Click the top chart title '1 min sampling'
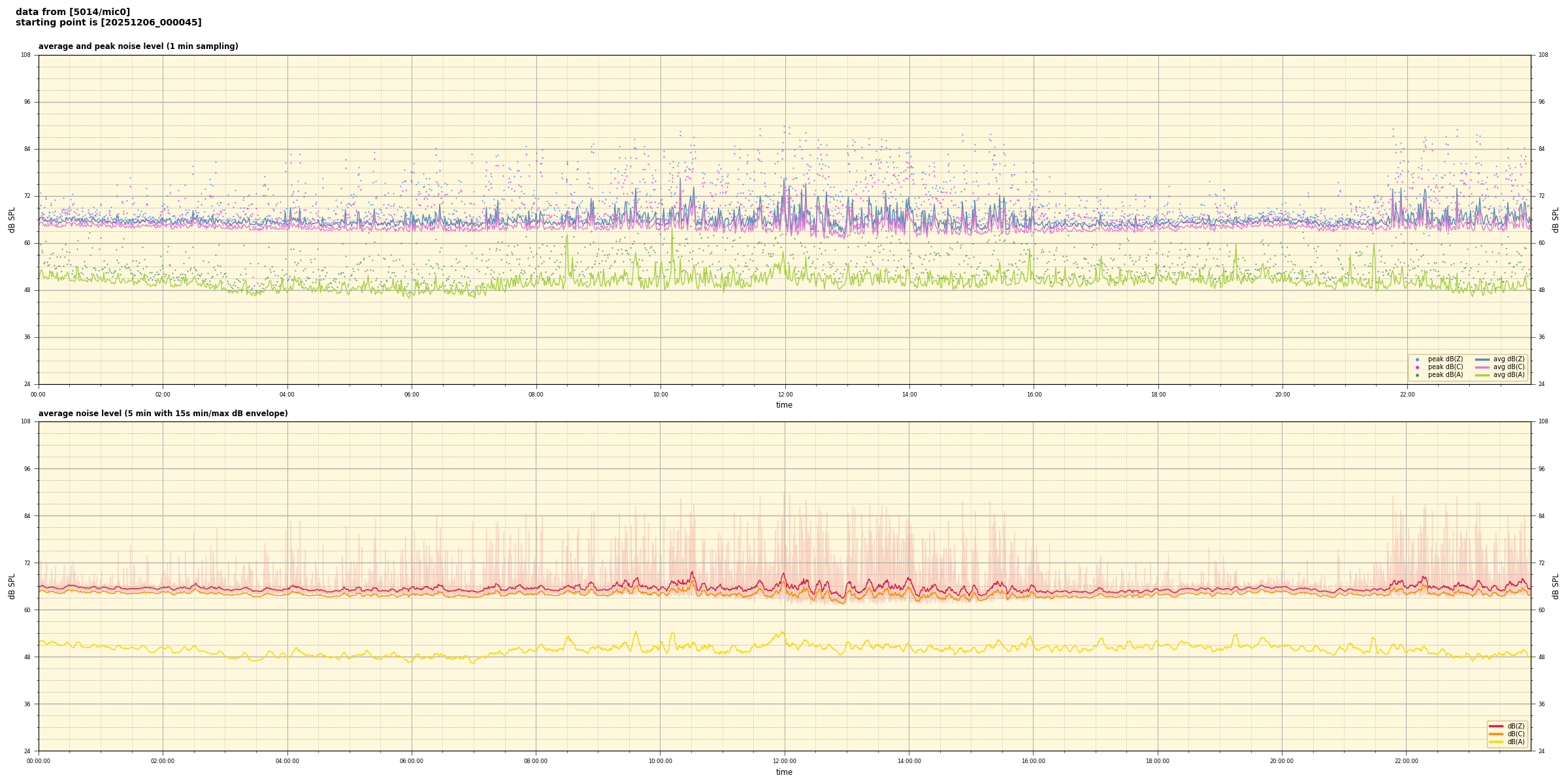Viewport: 1568px width, 784px height. 138,46
